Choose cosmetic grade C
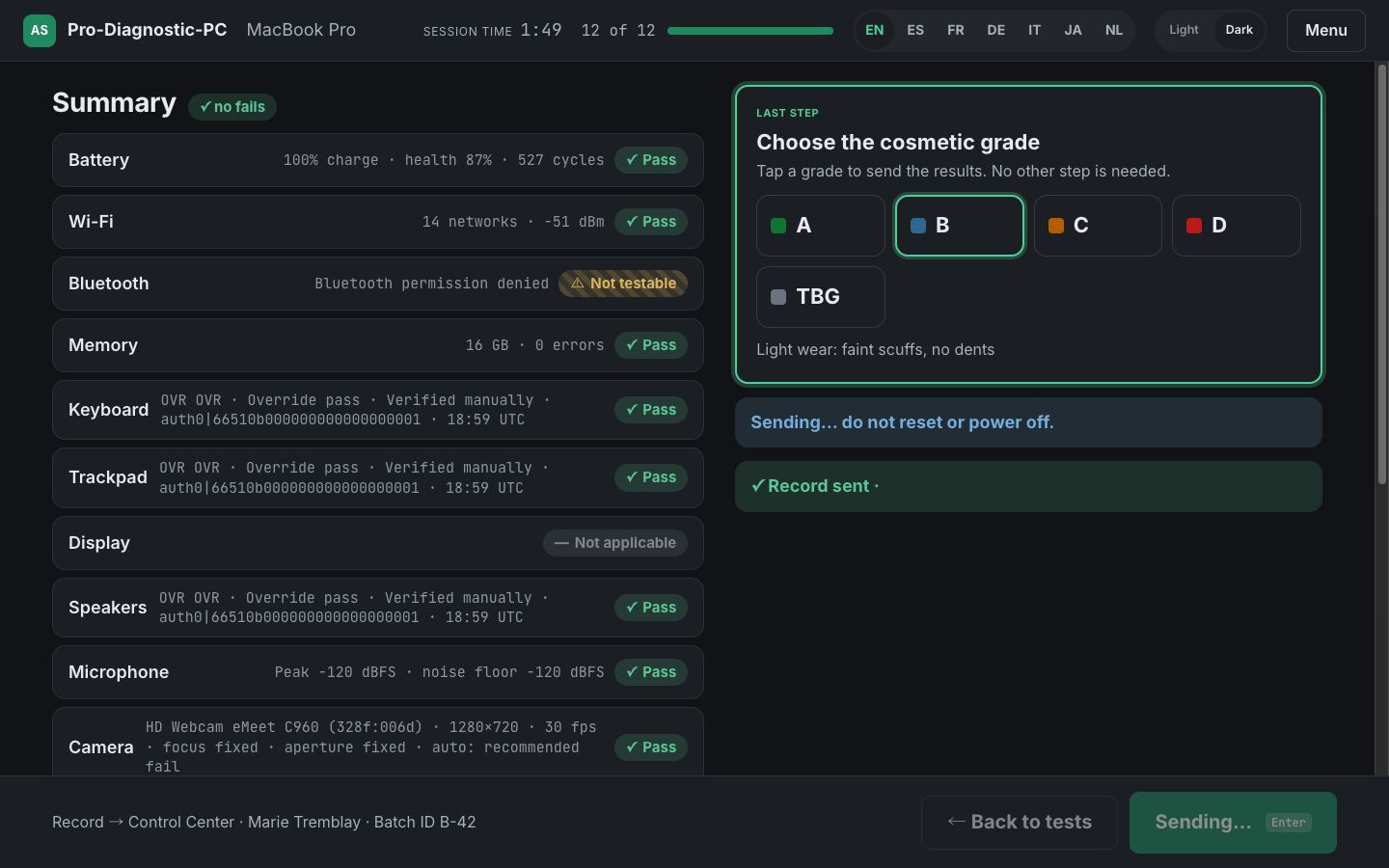Image resolution: width=1389 pixels, height=868 pixels. 1098,226
